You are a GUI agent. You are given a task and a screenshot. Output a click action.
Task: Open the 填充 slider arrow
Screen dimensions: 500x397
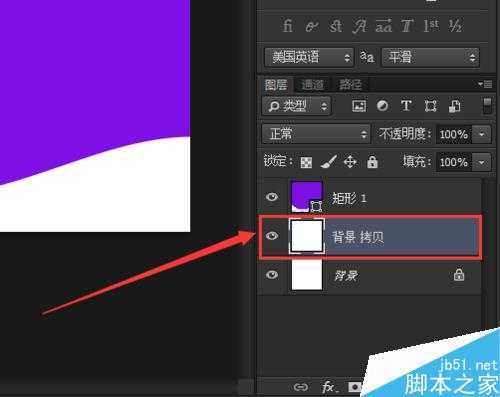482,162
